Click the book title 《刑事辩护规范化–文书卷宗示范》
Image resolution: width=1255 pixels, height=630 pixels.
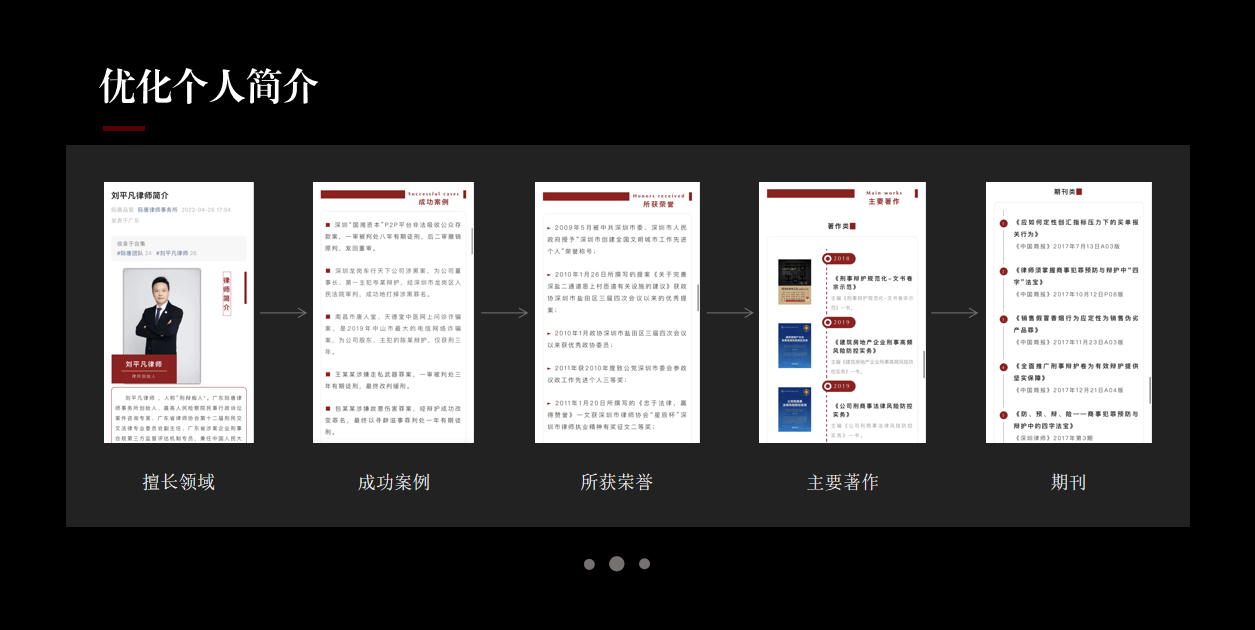tap(873, 282)
